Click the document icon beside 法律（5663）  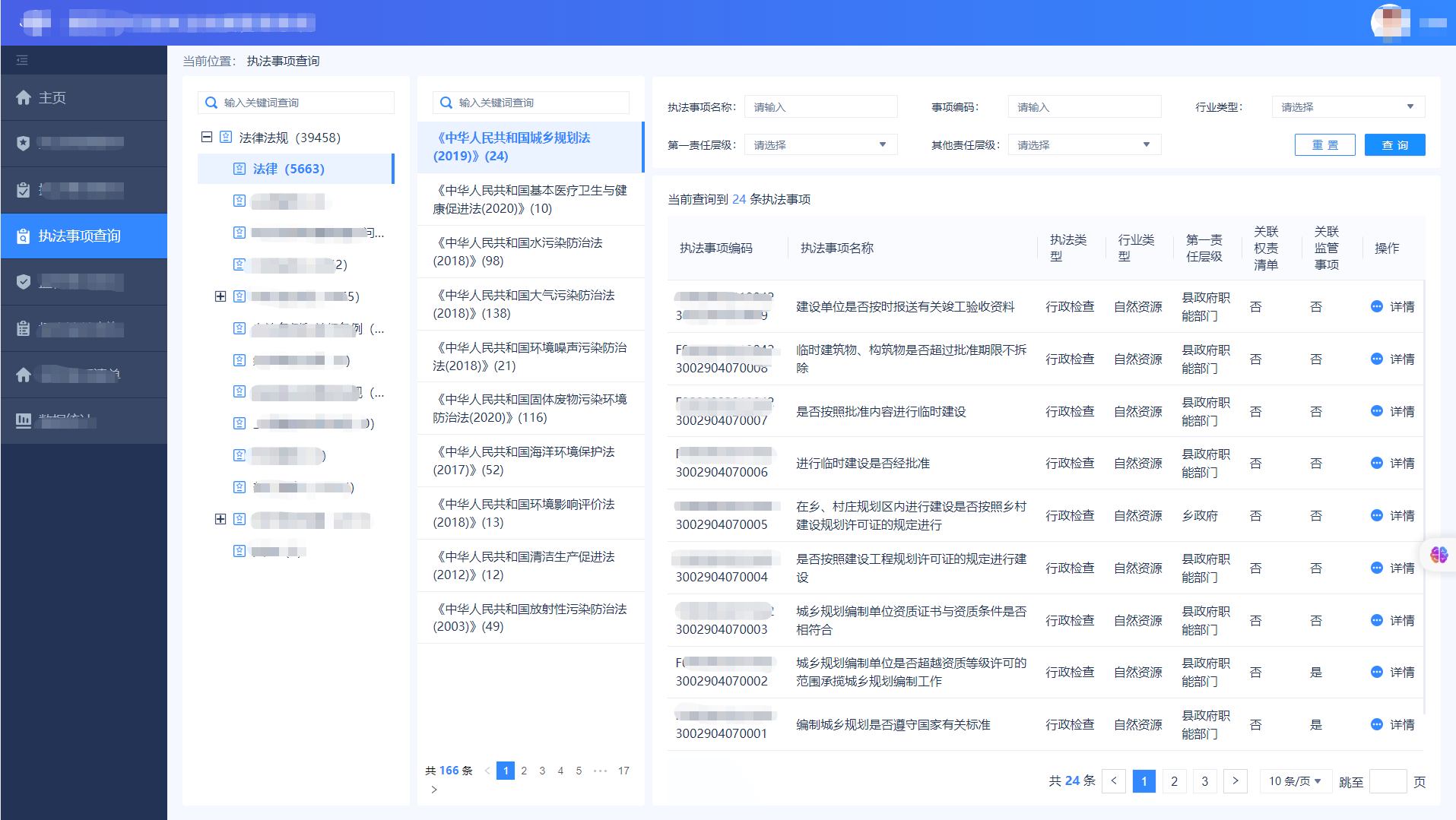pos(239,169)
